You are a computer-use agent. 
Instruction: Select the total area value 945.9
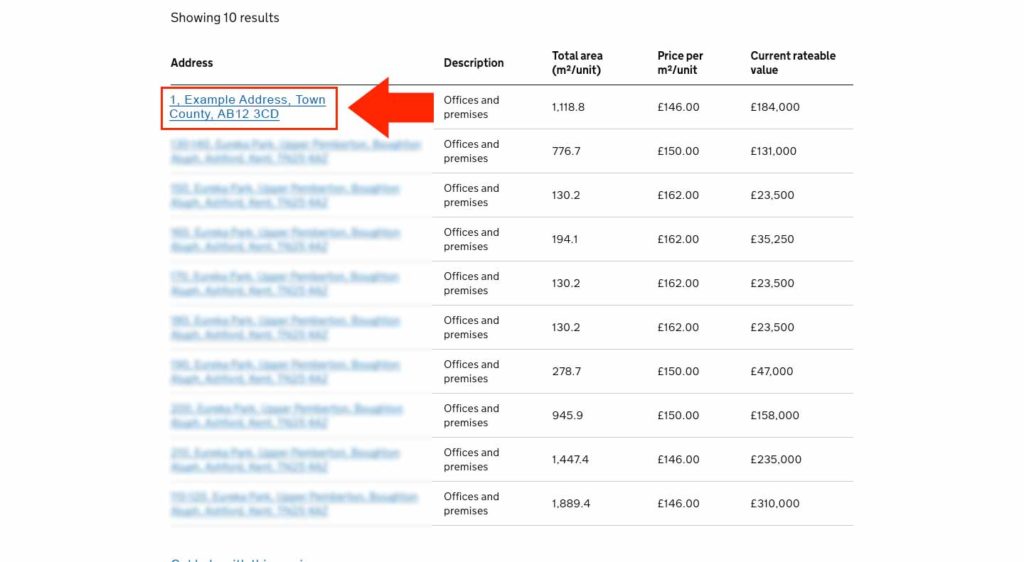(x=568, y=416)
